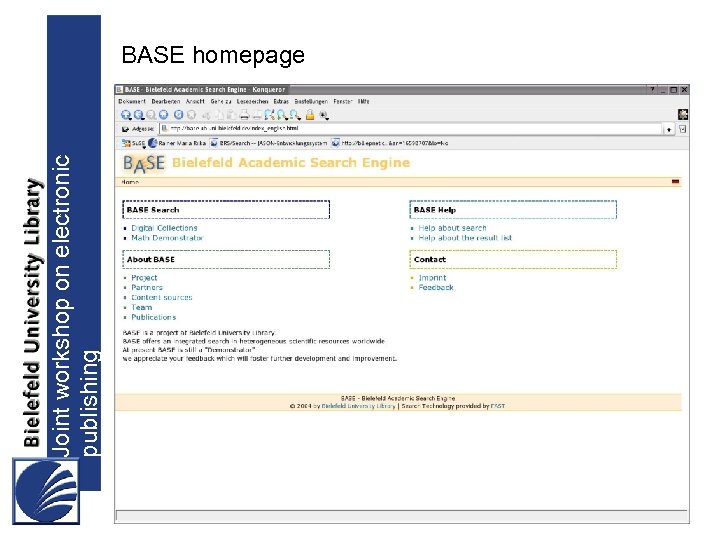Open the Hilfe menu
The width and height of the screenshot is (720, 540).
364,101
